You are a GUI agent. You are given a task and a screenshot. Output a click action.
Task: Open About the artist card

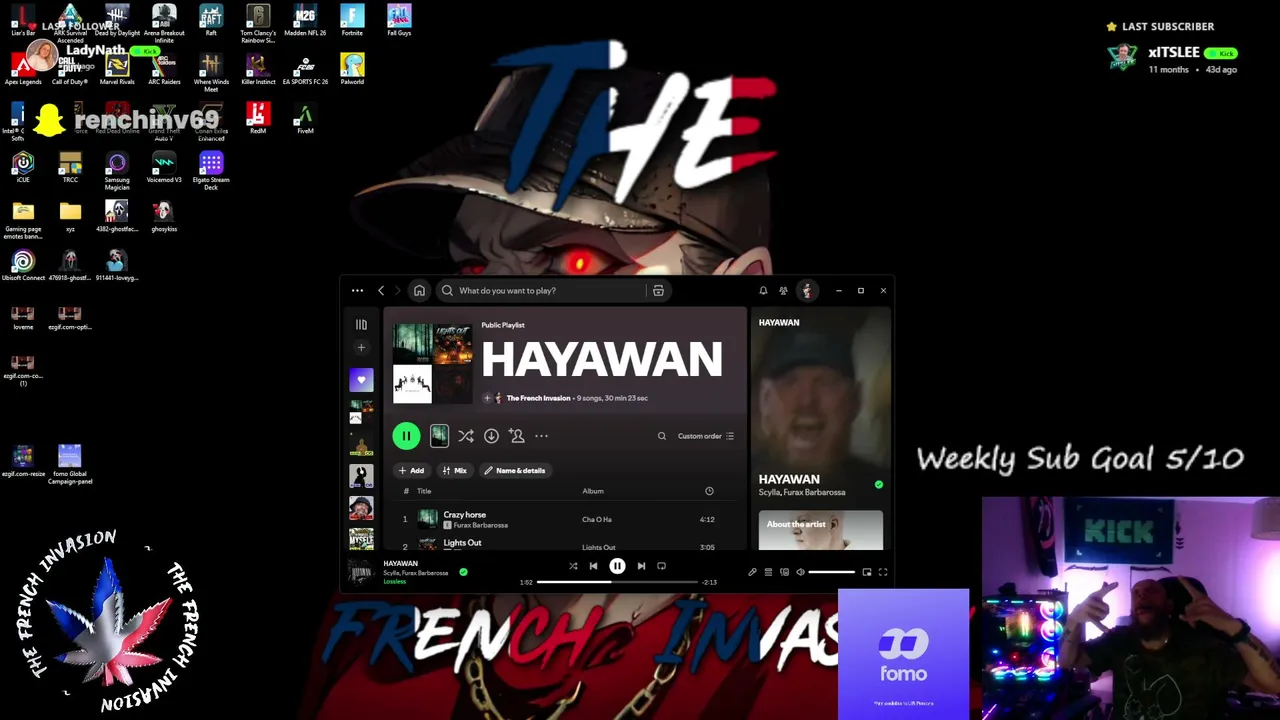point(820,531)
